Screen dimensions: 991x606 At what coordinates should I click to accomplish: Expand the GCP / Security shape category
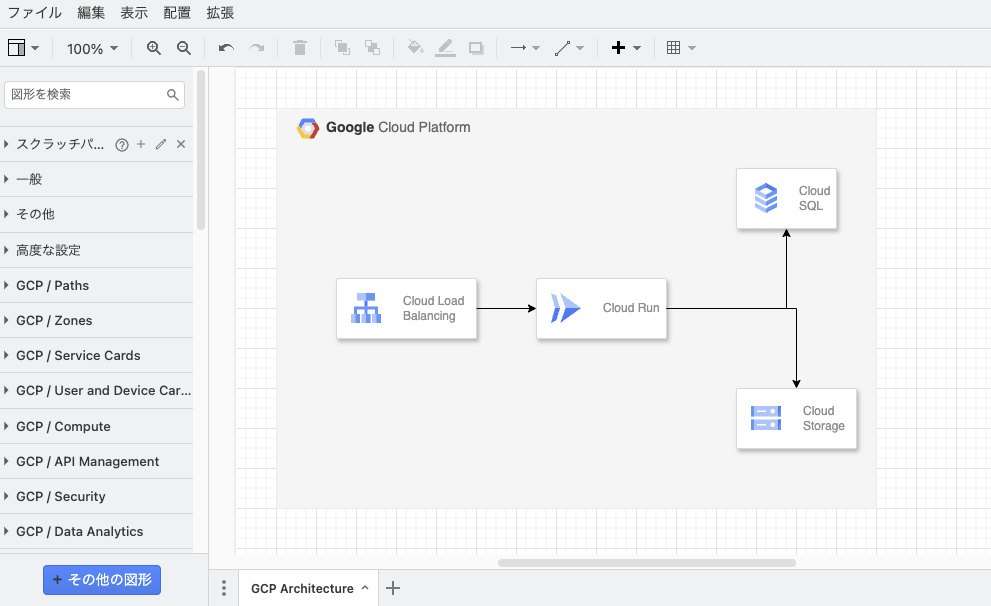61,496
